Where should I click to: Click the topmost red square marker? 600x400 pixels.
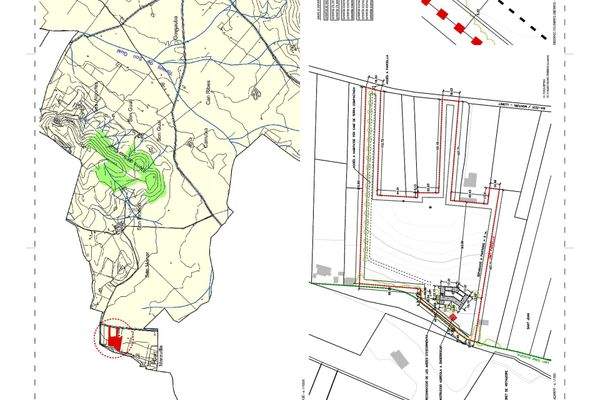(x=427, y=3)
